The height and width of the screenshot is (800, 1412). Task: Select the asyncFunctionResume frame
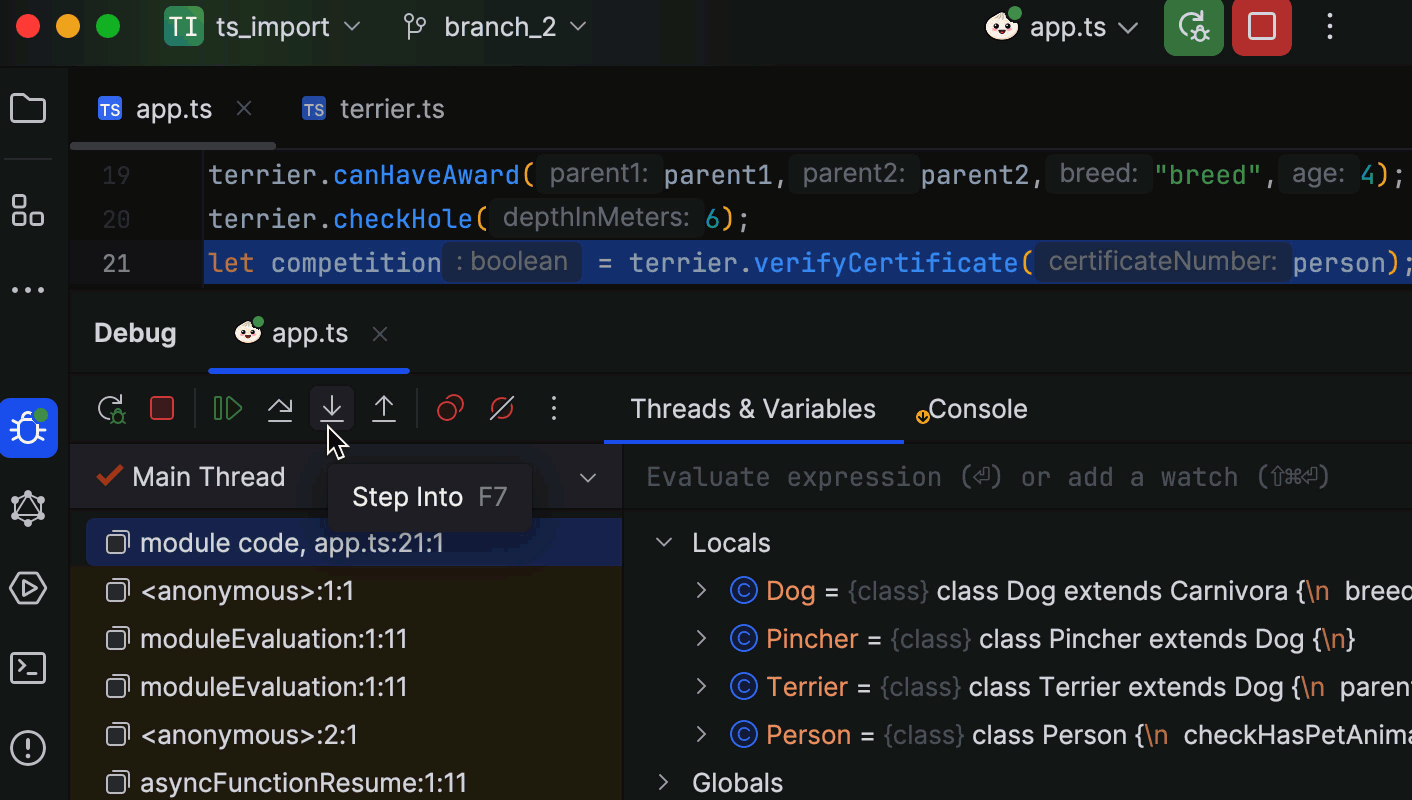(x=302, y=783)
